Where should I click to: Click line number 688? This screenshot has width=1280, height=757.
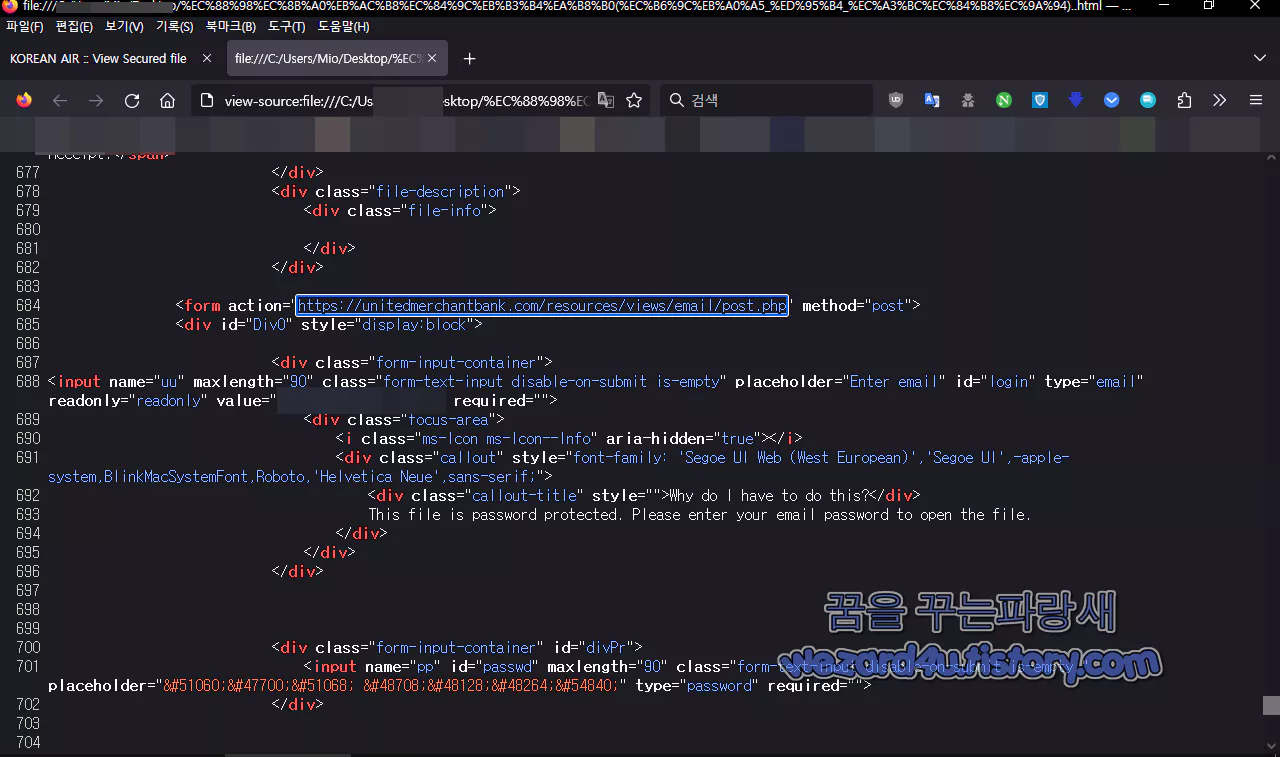[x=28, y=381]
